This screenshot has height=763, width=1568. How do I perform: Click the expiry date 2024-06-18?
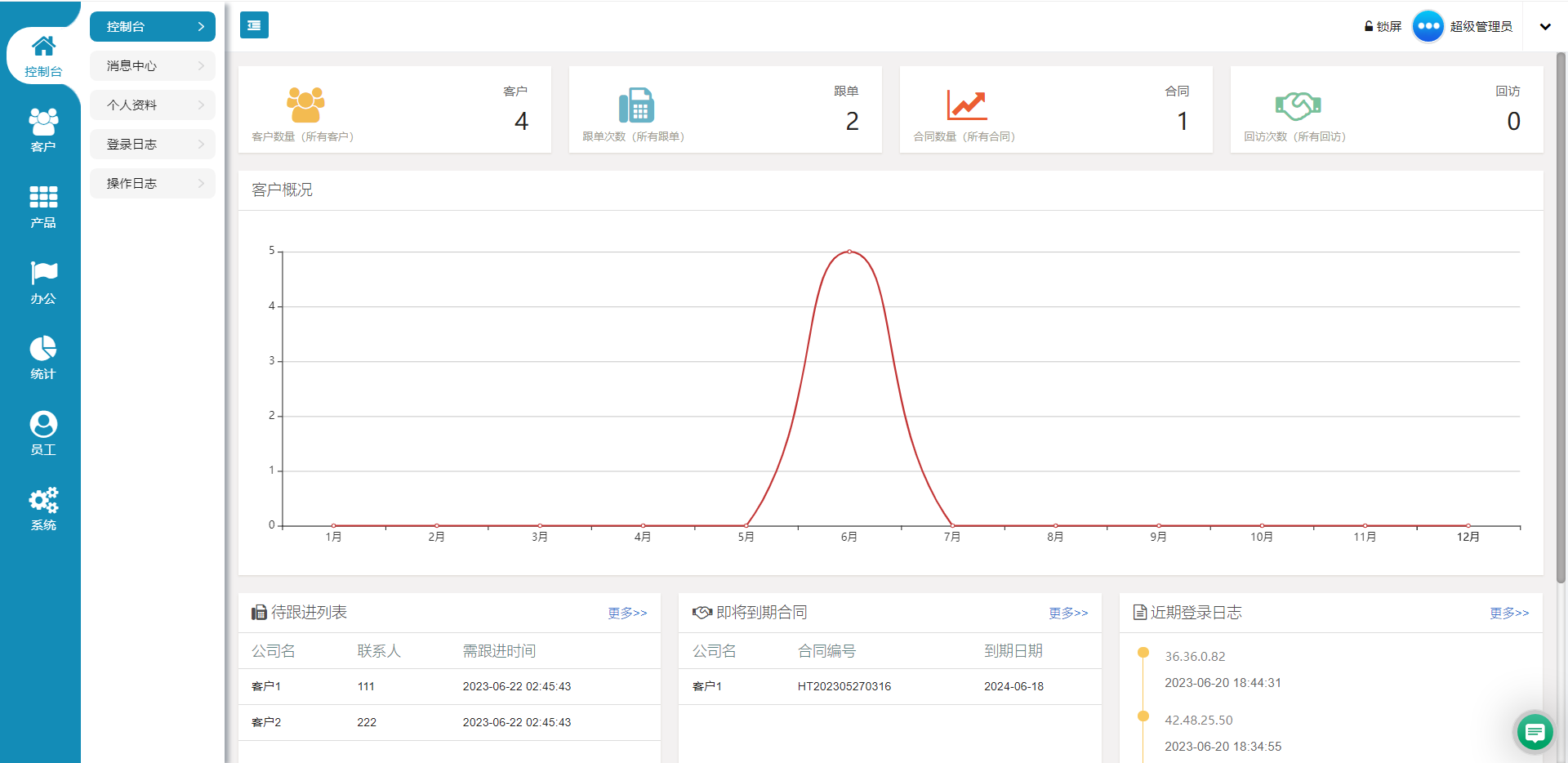click(x=1013, y=687)
